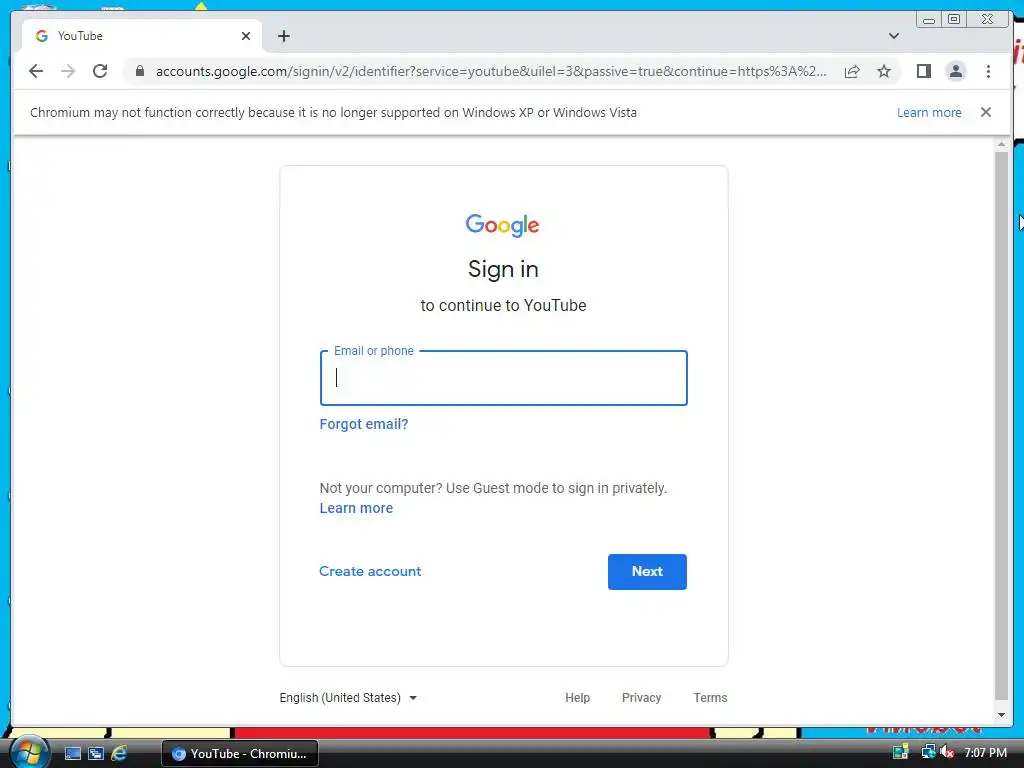Click the Forgot email? link
Viewport: 1024px width, 768px height.
pos(364,424)
